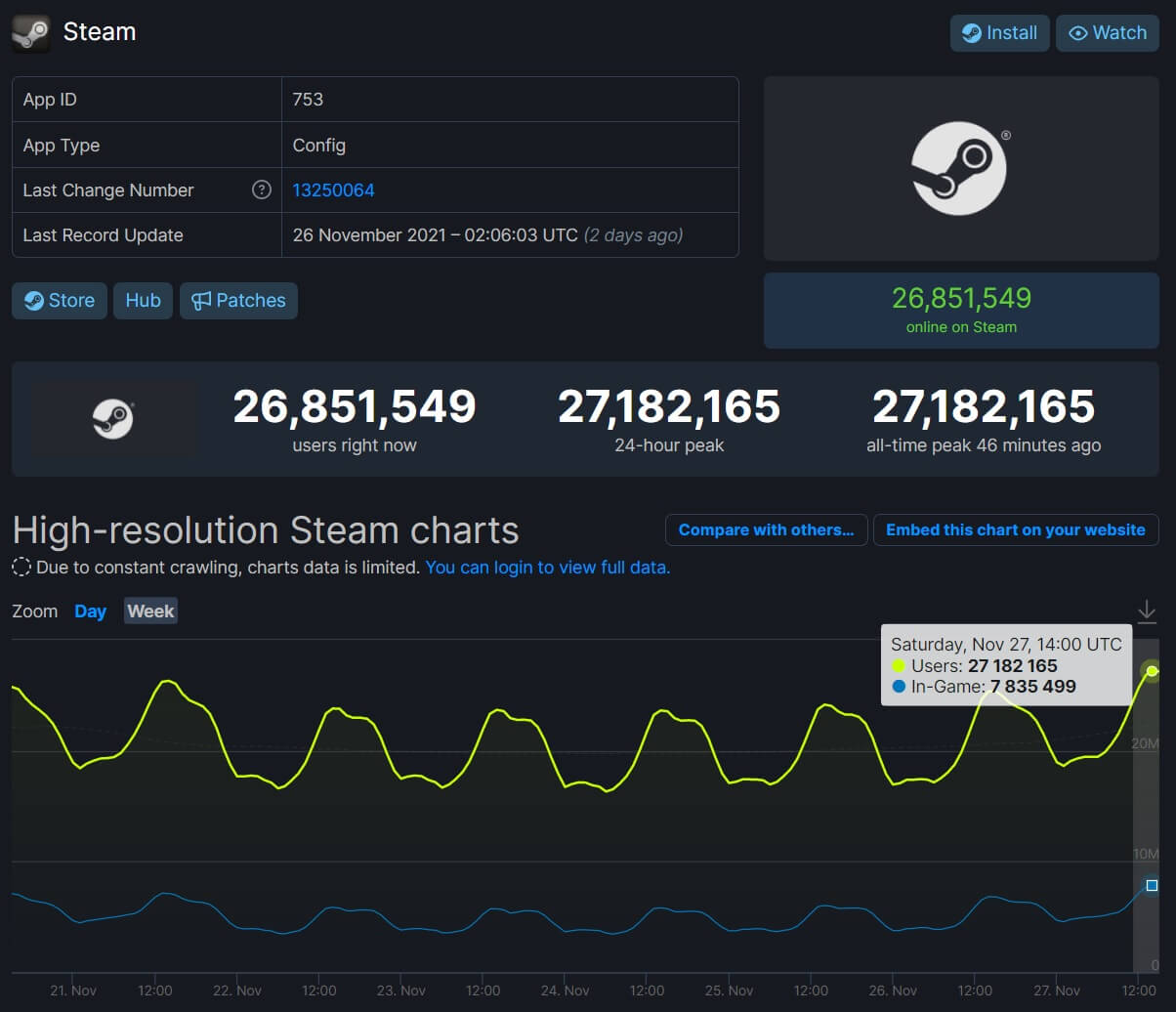1176x1012 pixels.
Task: Switch the chart zoom to Week
Action: tap(150, 611)
